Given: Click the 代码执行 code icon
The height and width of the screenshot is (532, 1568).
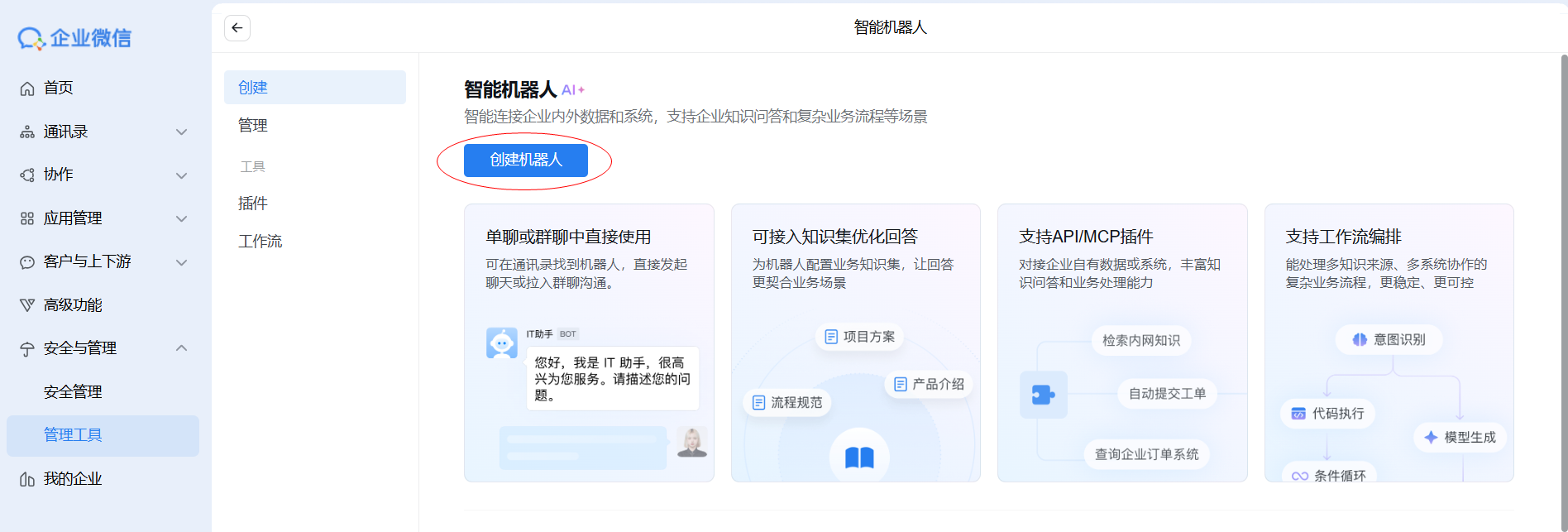Looking at the screenshot, I should click(1298, 414).
